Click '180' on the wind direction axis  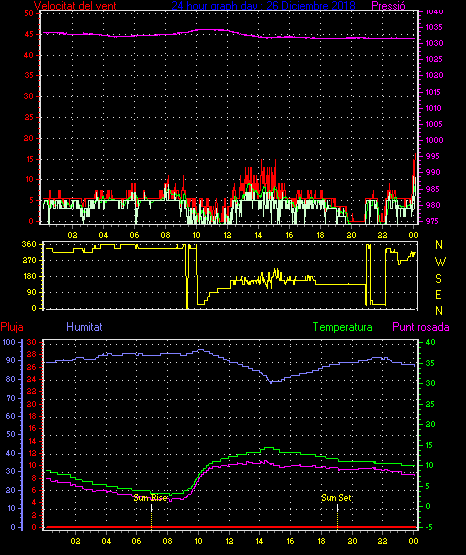coord(29,276)
